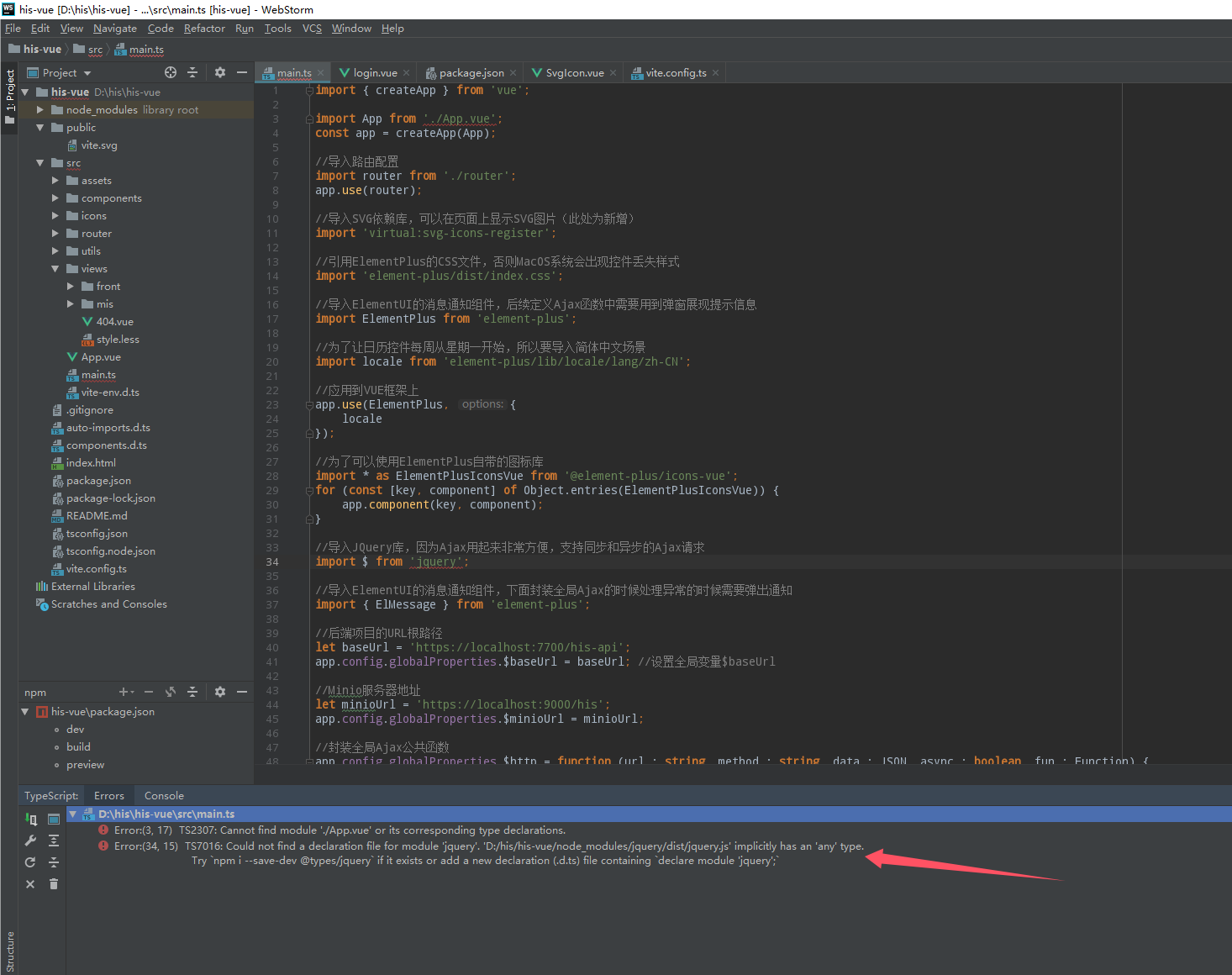The width and height of the screenshot is (1232, 975).
Task: Click the expand all icon in TypeScript panel
Action: [54, 841]
